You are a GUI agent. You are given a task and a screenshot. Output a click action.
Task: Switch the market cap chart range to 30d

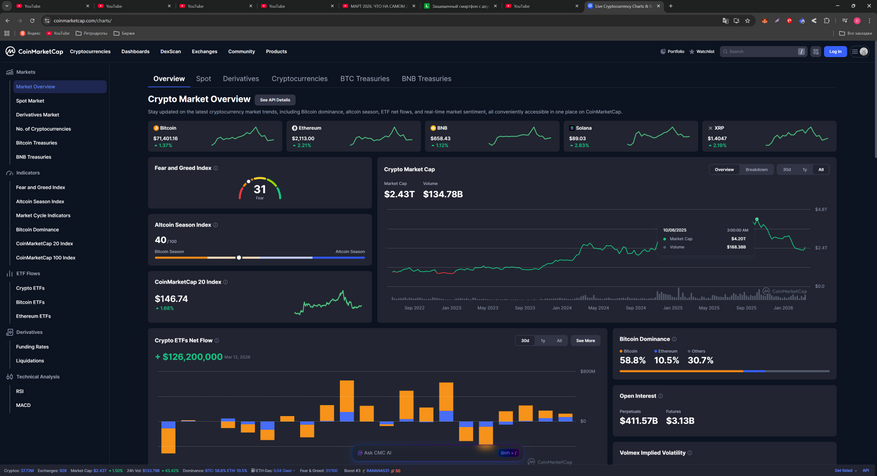point(787,169)
